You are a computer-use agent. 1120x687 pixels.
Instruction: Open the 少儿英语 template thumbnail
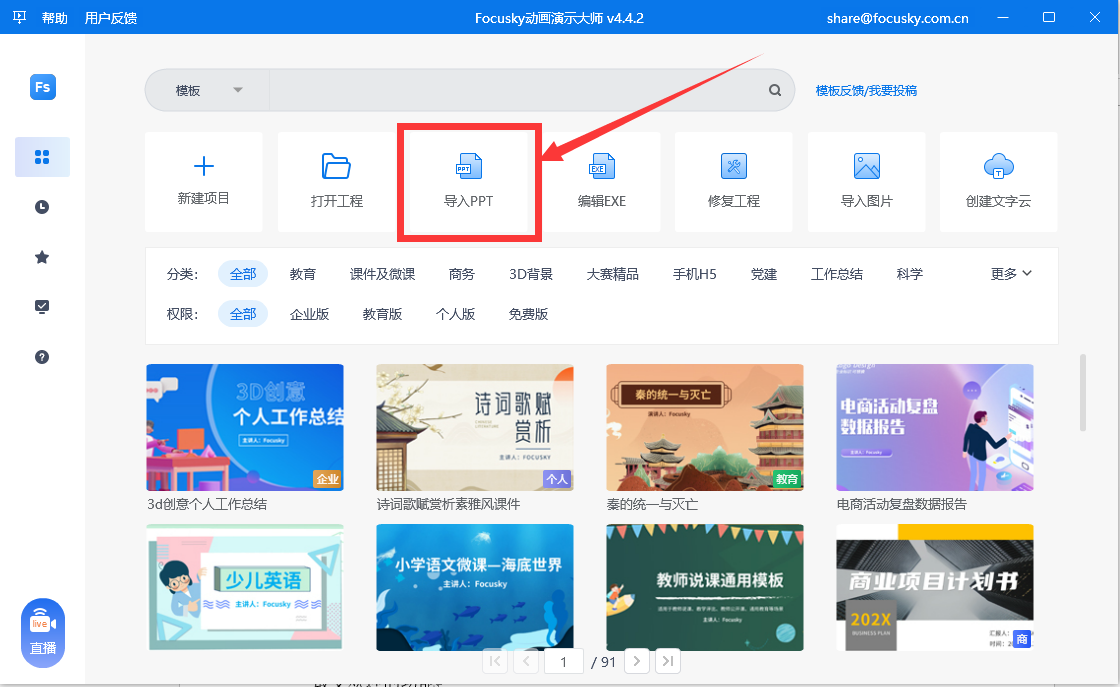[245, 588]
